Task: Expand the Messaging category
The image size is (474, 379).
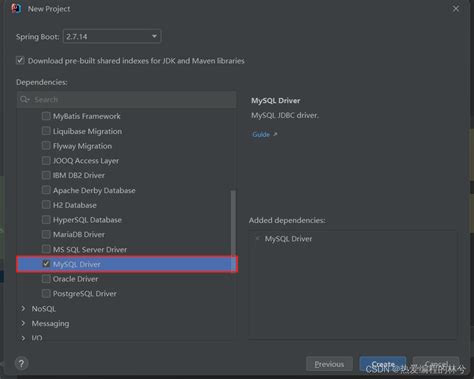Action: click(x=23, y=323)
